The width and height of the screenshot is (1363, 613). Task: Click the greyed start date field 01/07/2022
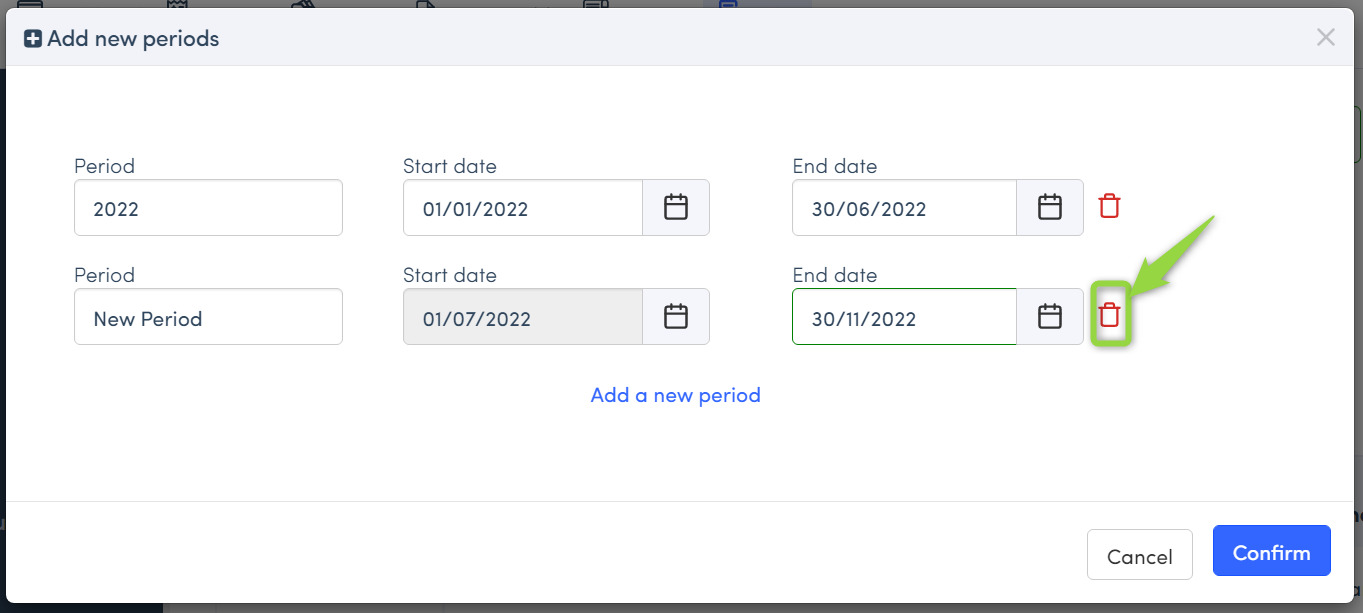pos(522,317)
